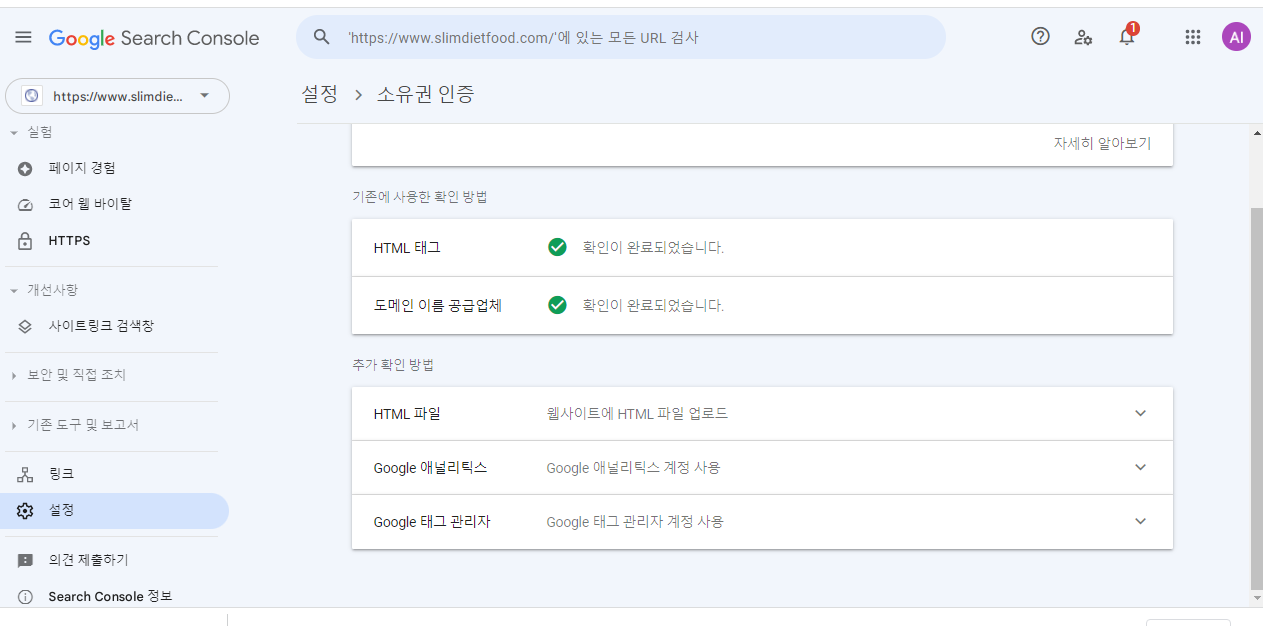Click the 소유권 인증 breadcrumb
This screenshot has width=1263, height=626.
[425, 94]
